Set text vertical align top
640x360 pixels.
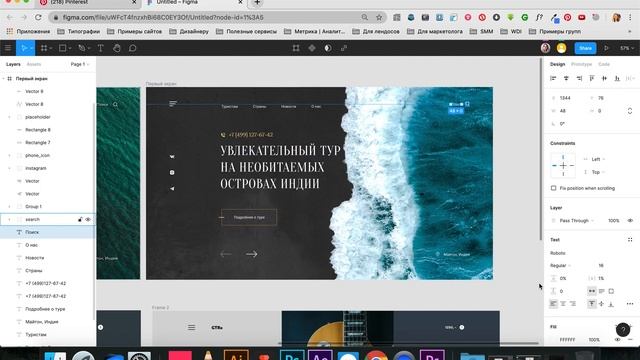[592, 304]
